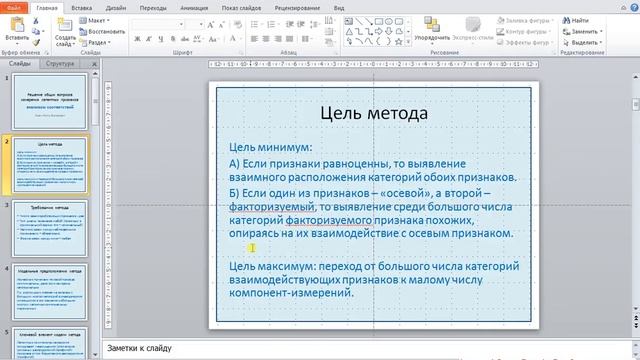Switch to Структура outline pane tab
This screenshot has width=640, height=360.
click(60, 64)
